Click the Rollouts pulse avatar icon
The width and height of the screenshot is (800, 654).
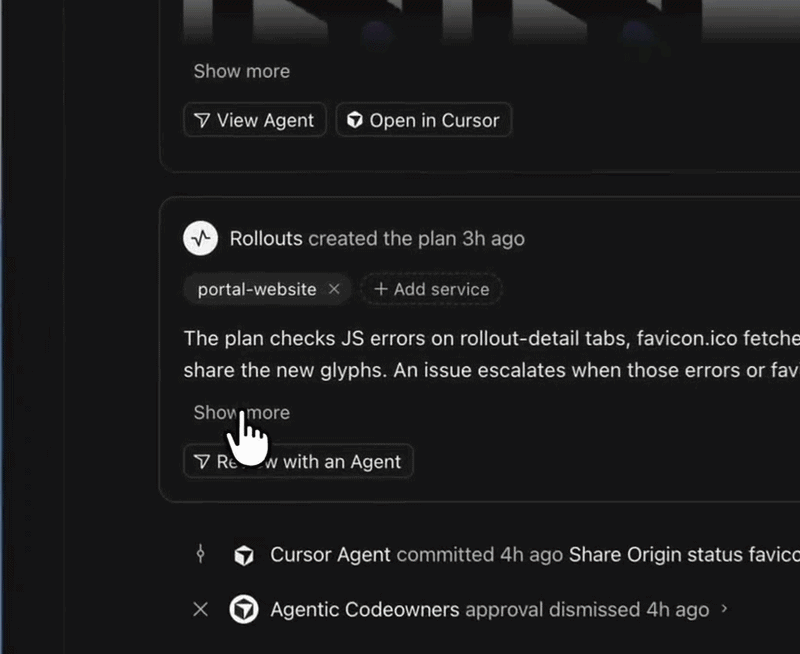(x=201, y=238)
